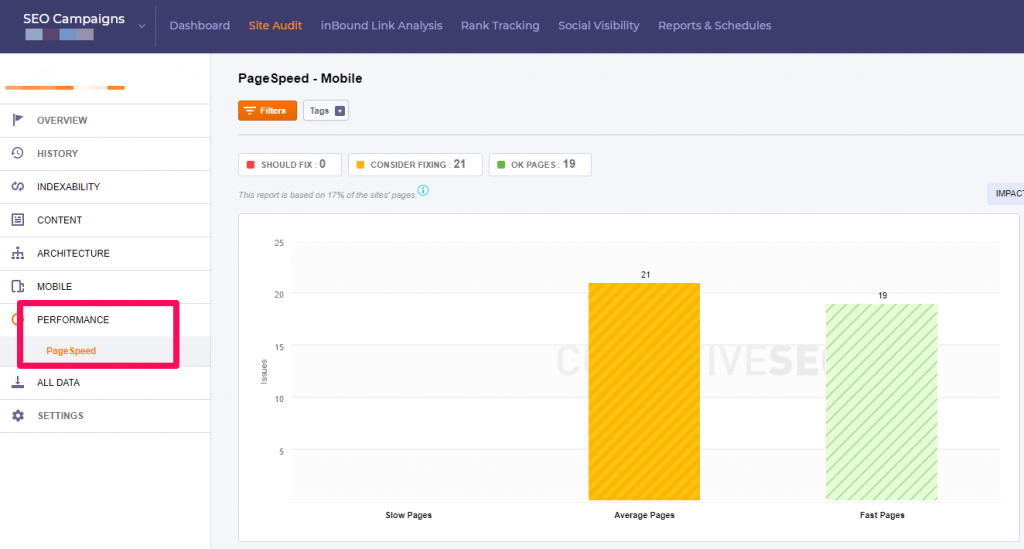Viewport: 1024px width, 549px height.
Task: Click the SEO Campaigns title
Action: tap(74, 18)
